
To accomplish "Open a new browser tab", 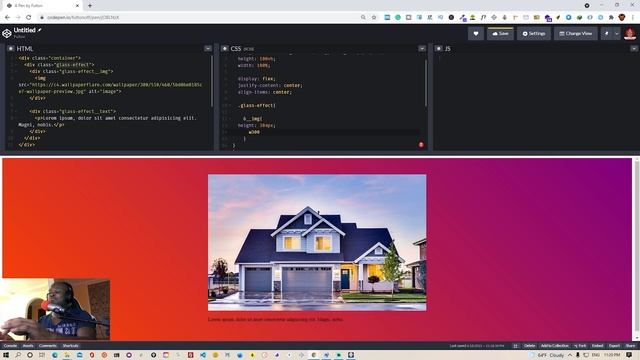I will pos(90,6).
